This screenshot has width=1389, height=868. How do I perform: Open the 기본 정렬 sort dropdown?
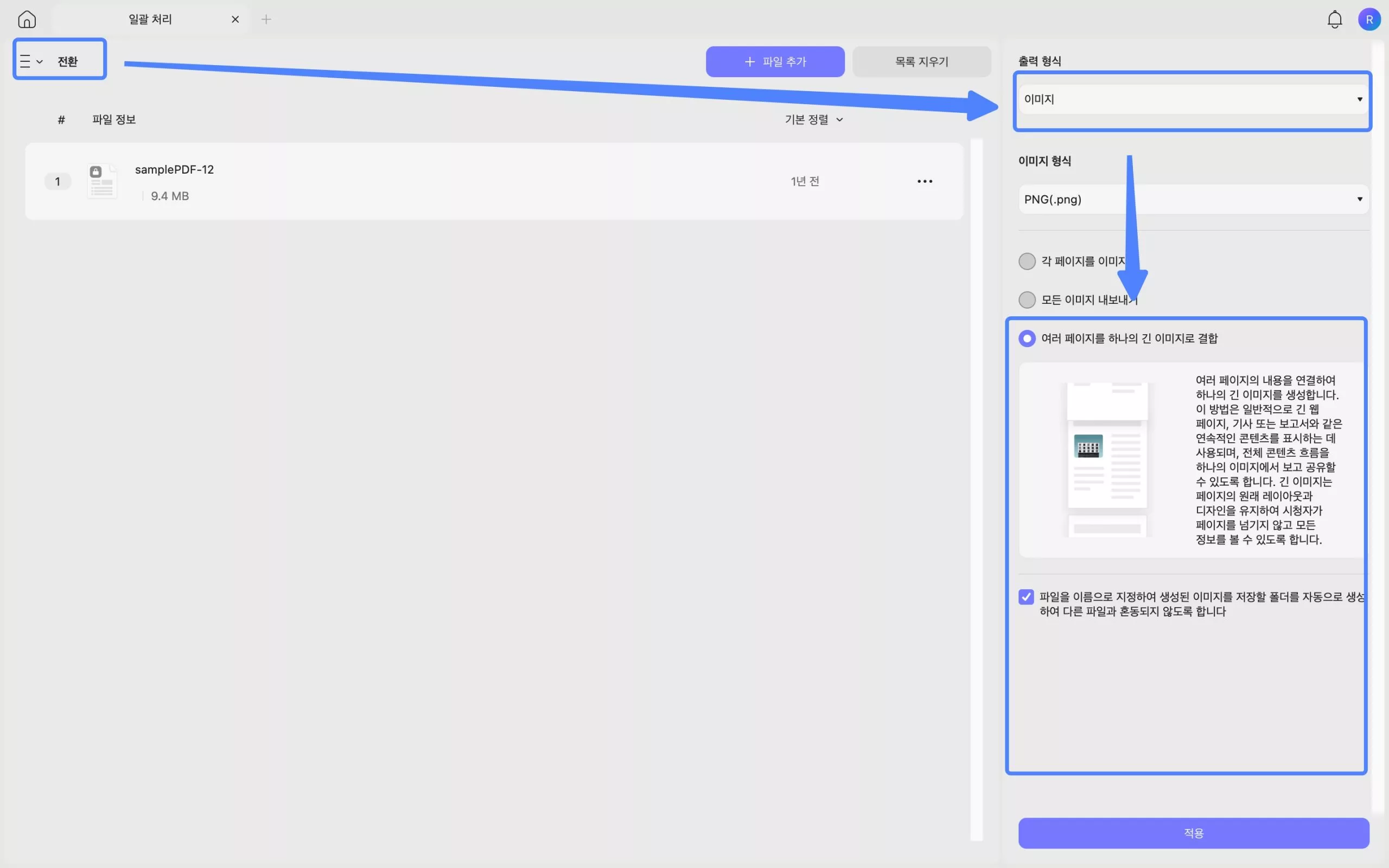813,119
